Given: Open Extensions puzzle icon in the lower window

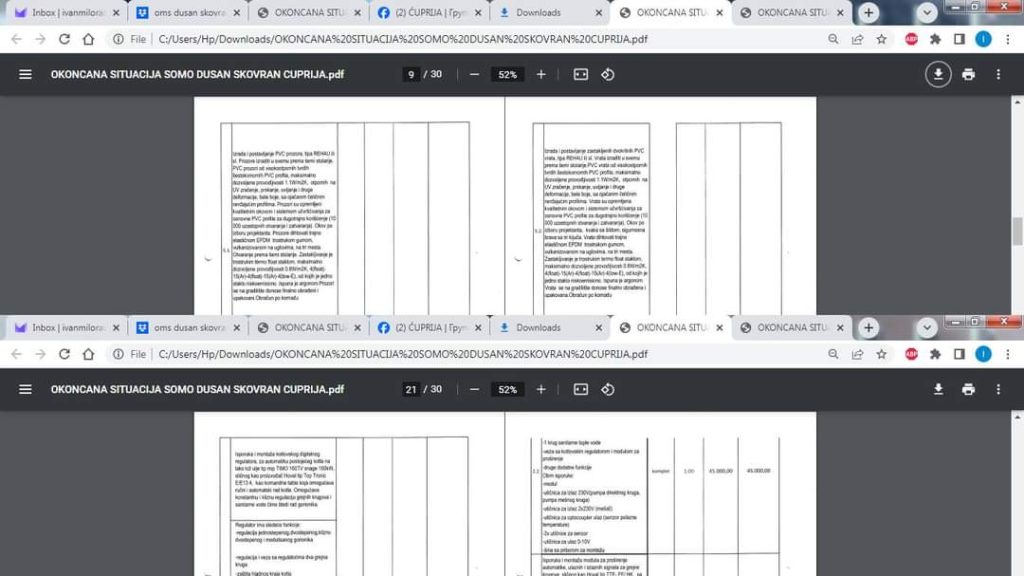Looking at the screenshot, I should point(935,354).
